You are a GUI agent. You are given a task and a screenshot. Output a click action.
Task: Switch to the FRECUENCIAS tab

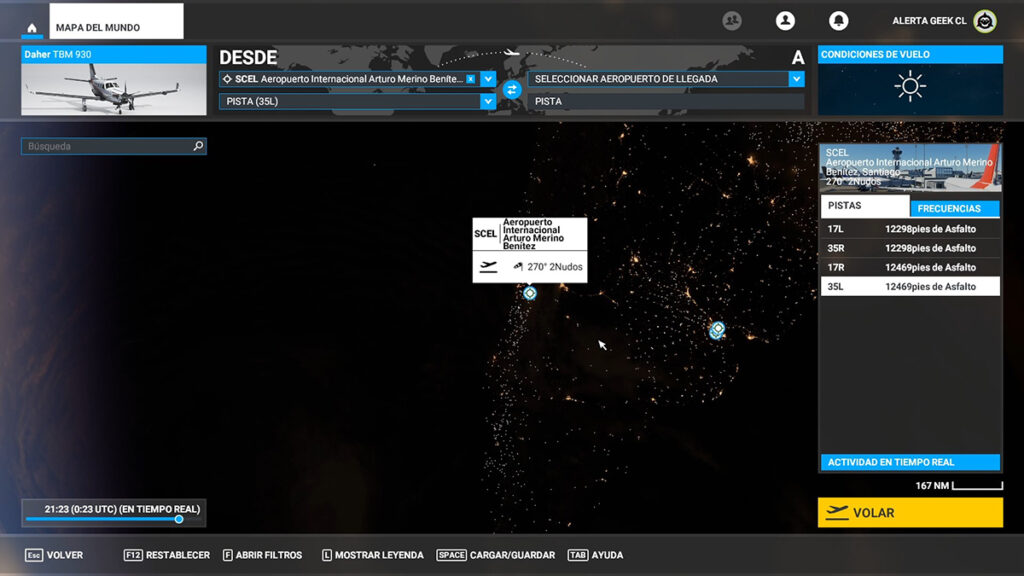coord(955,208)
